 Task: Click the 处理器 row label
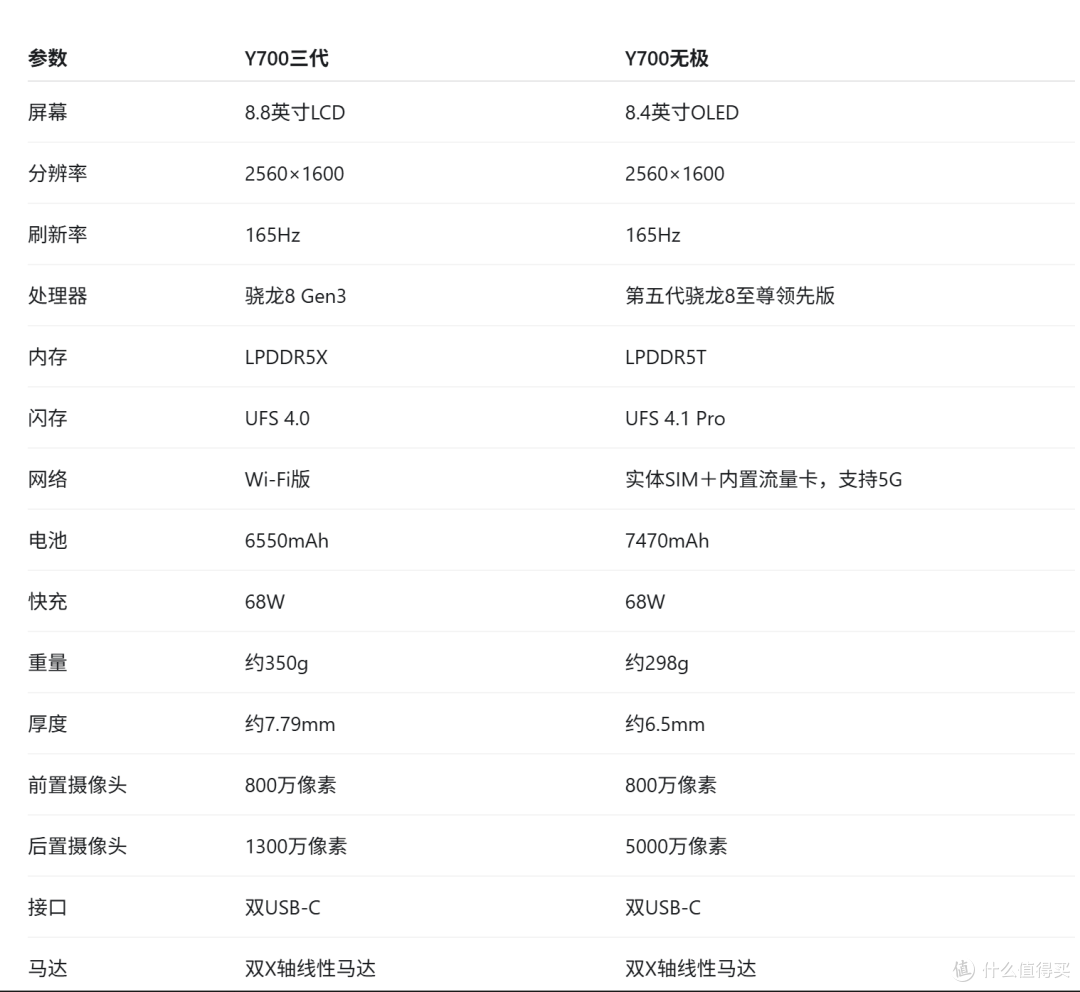[58, 296]
